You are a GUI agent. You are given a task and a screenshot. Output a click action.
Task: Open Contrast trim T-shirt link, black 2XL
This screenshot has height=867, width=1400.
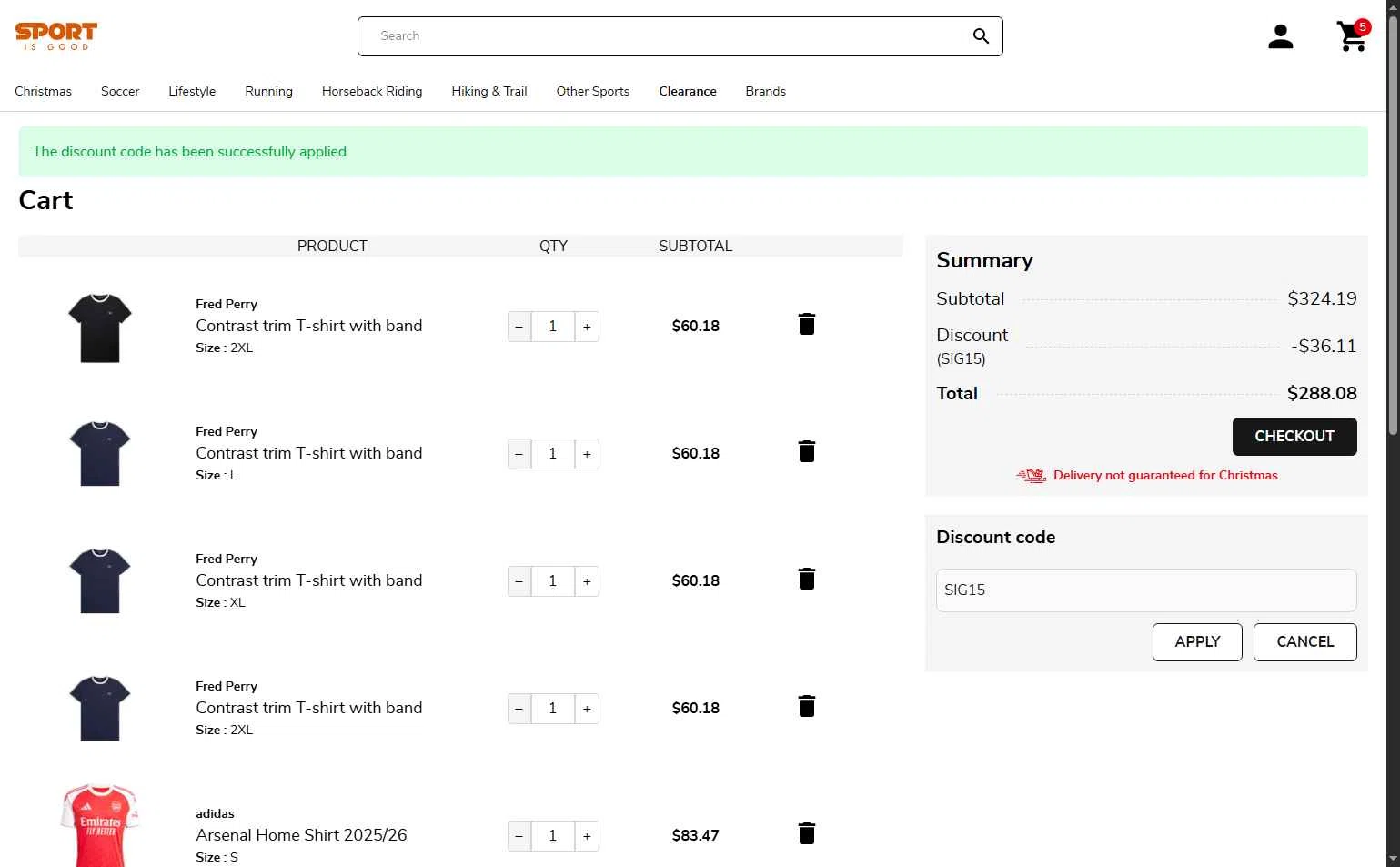click(309, 326)
